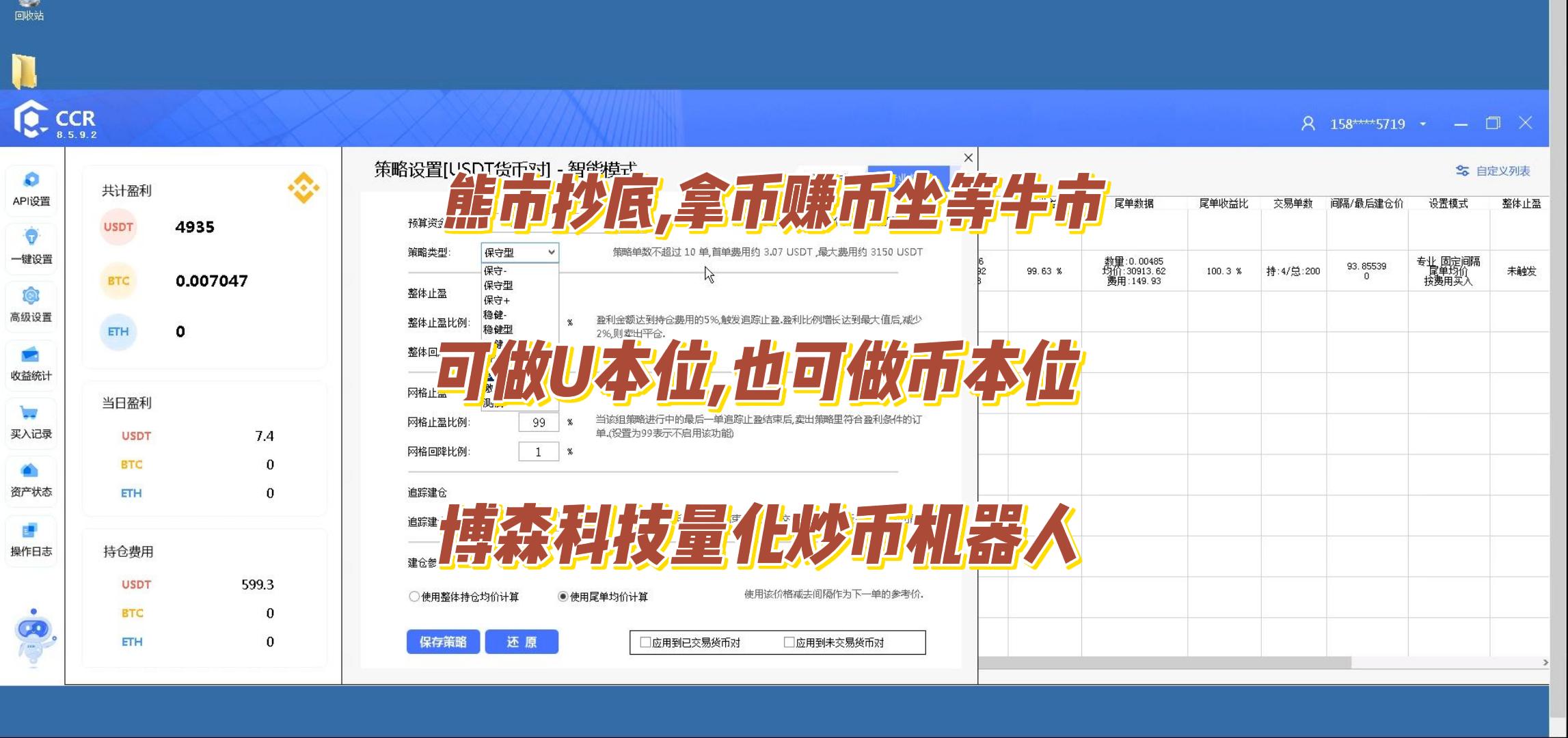This screenshot has width=1568, height=738.
Task: Click the 保存策略 button
Action: coord(443,642)
